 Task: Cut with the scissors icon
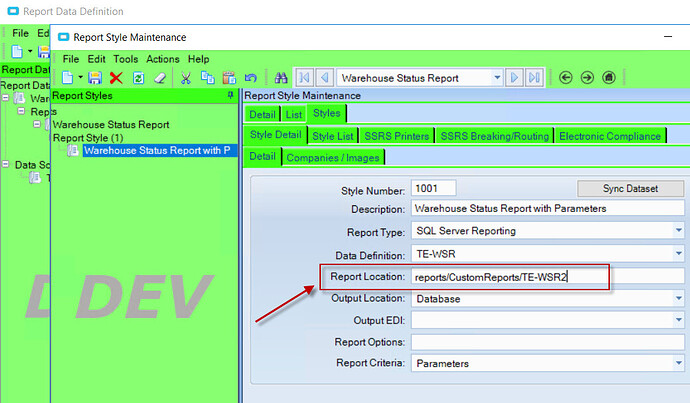click(186, 78)
